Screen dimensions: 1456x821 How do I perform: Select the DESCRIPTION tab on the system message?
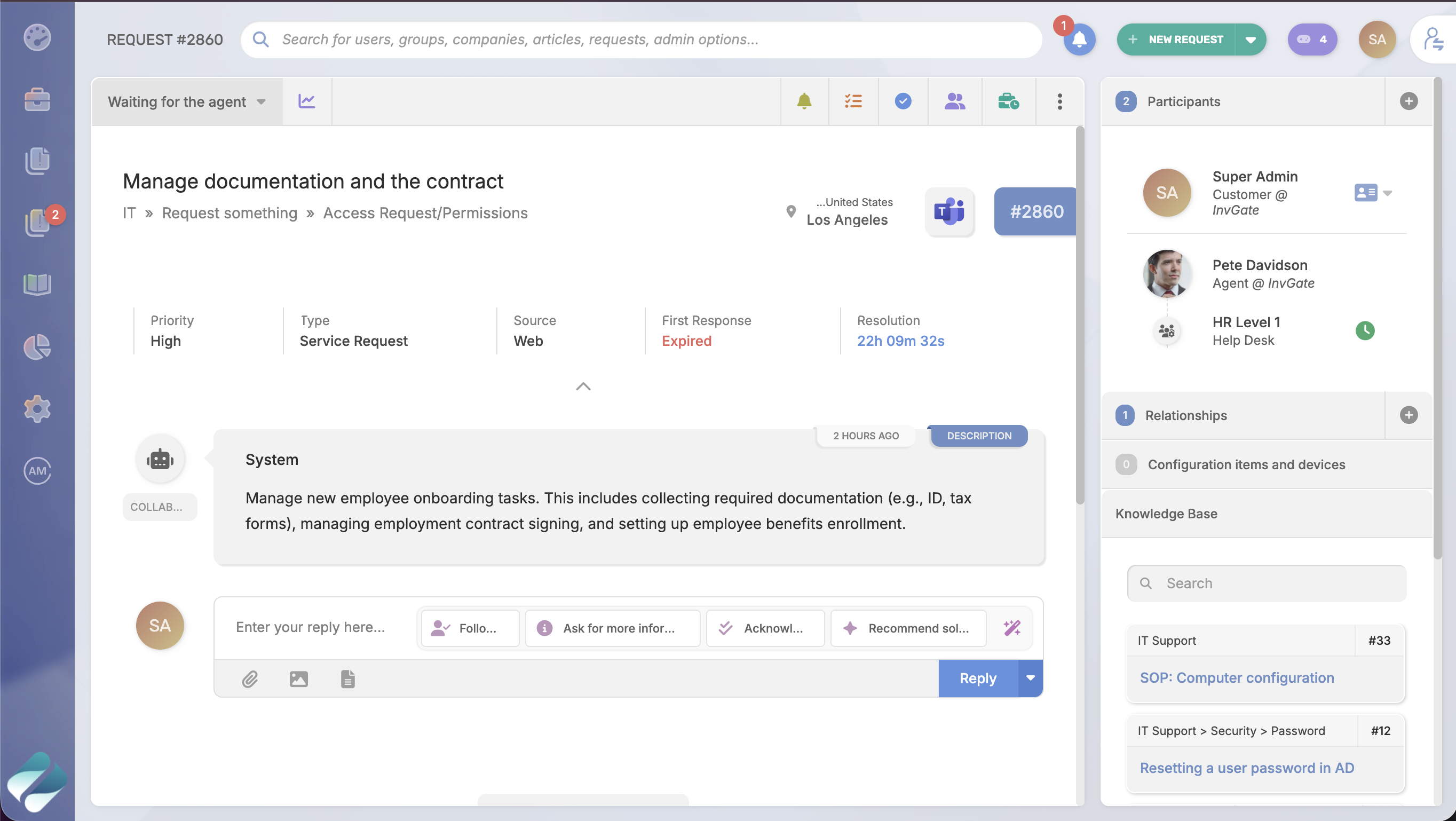[978, 436]
